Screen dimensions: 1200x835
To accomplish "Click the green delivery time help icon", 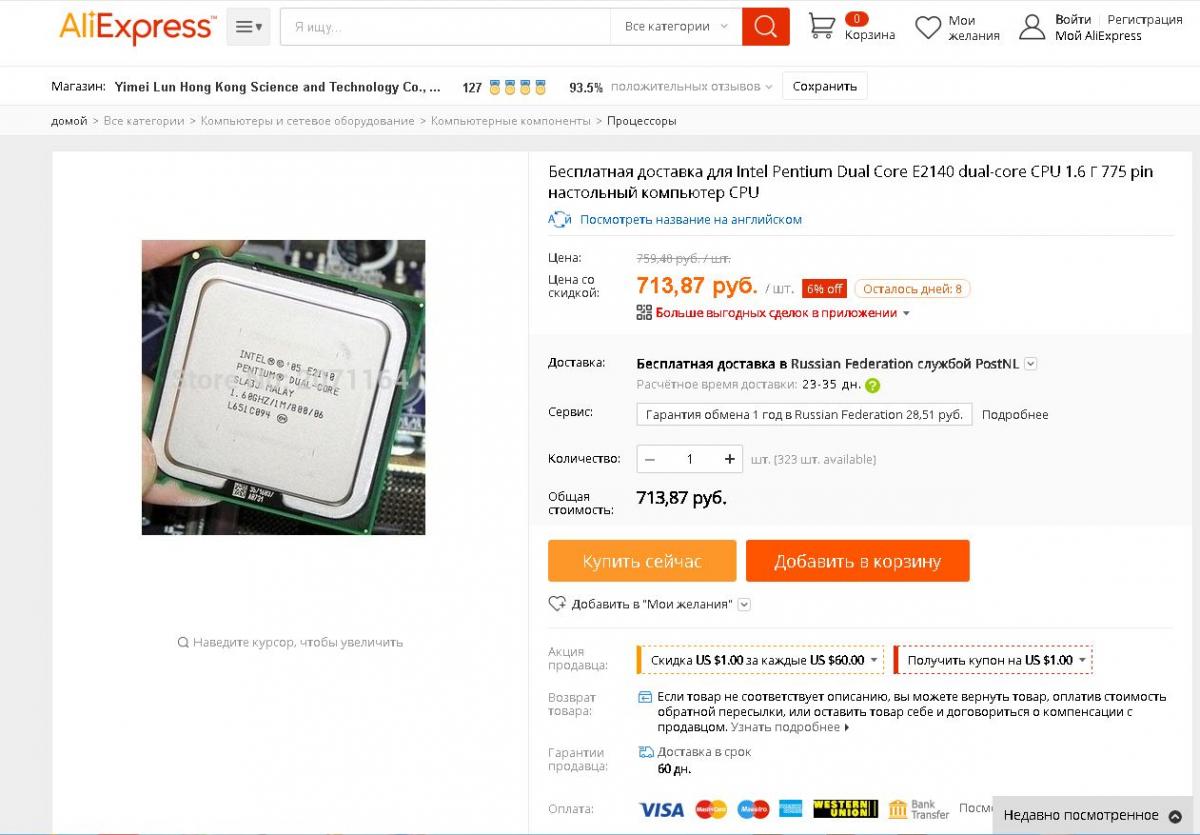I will click(872, 385).
